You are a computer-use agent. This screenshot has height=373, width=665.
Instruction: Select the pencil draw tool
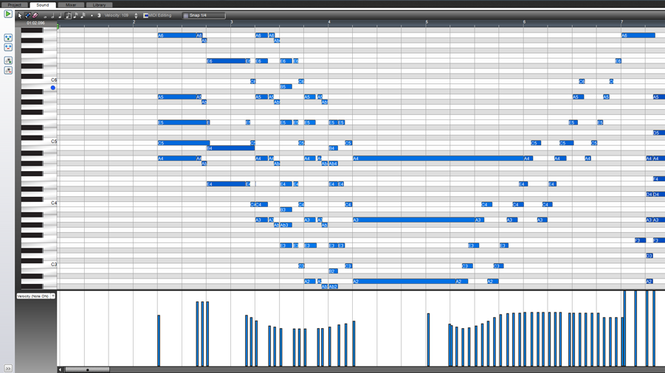(28, 16)
